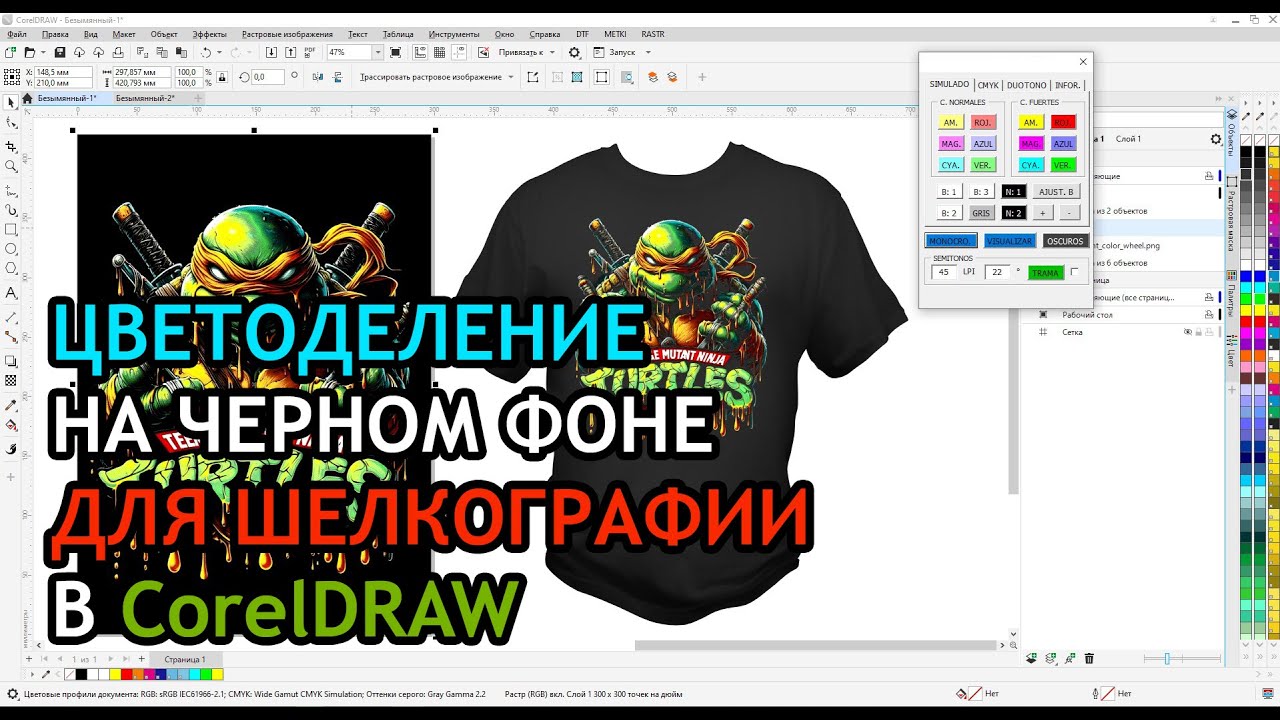Click CYA. under C. FUERTES
Image resolution: width=1280 pixels, height=720 pixels.
1030,165
